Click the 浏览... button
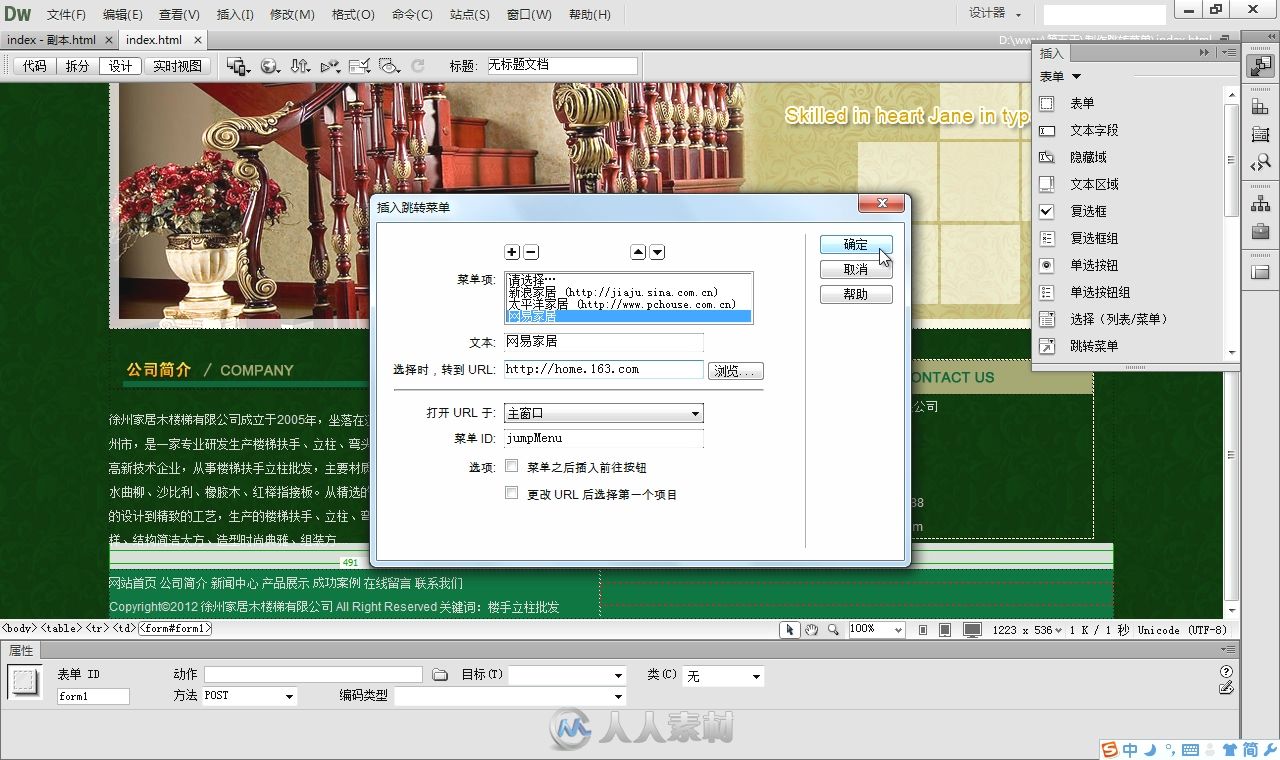 736,371
